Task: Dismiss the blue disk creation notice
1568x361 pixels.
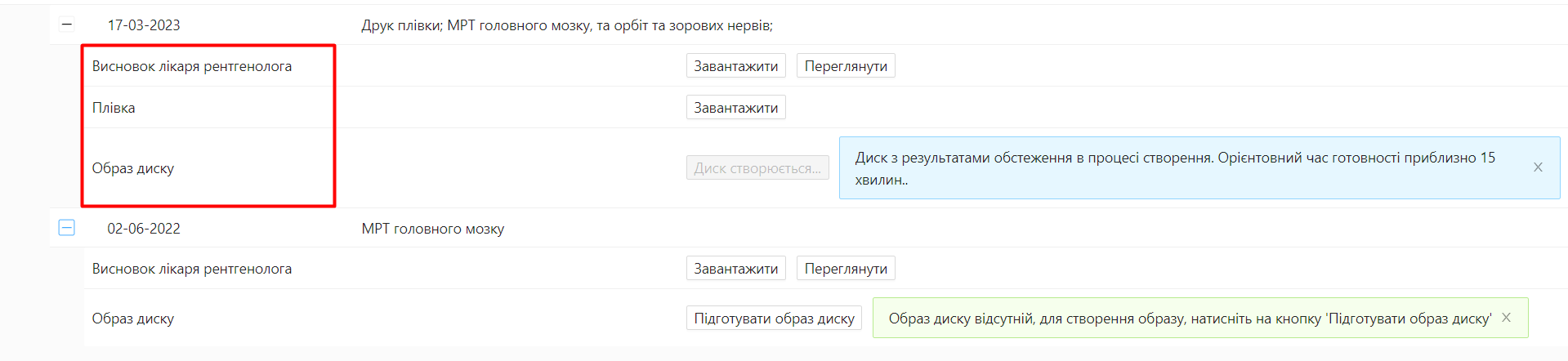Action: [1538, 167]
